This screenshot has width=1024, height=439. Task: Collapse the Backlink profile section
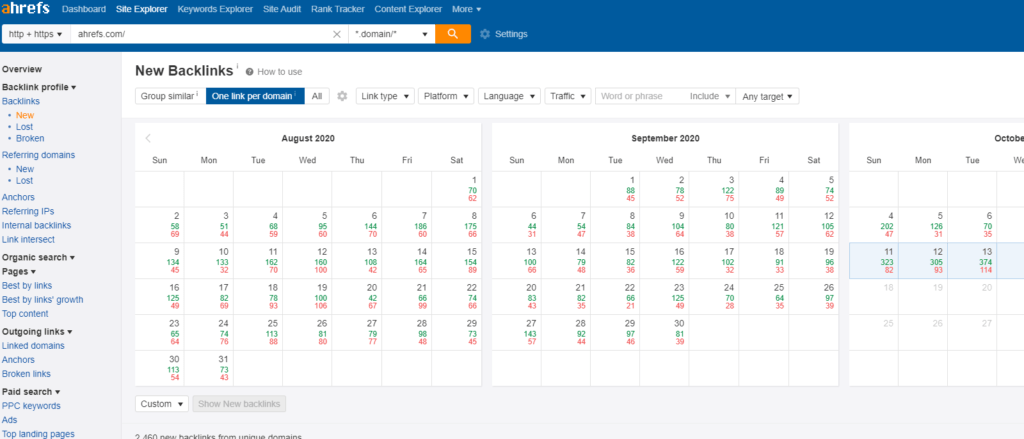[x=39, y=87]
